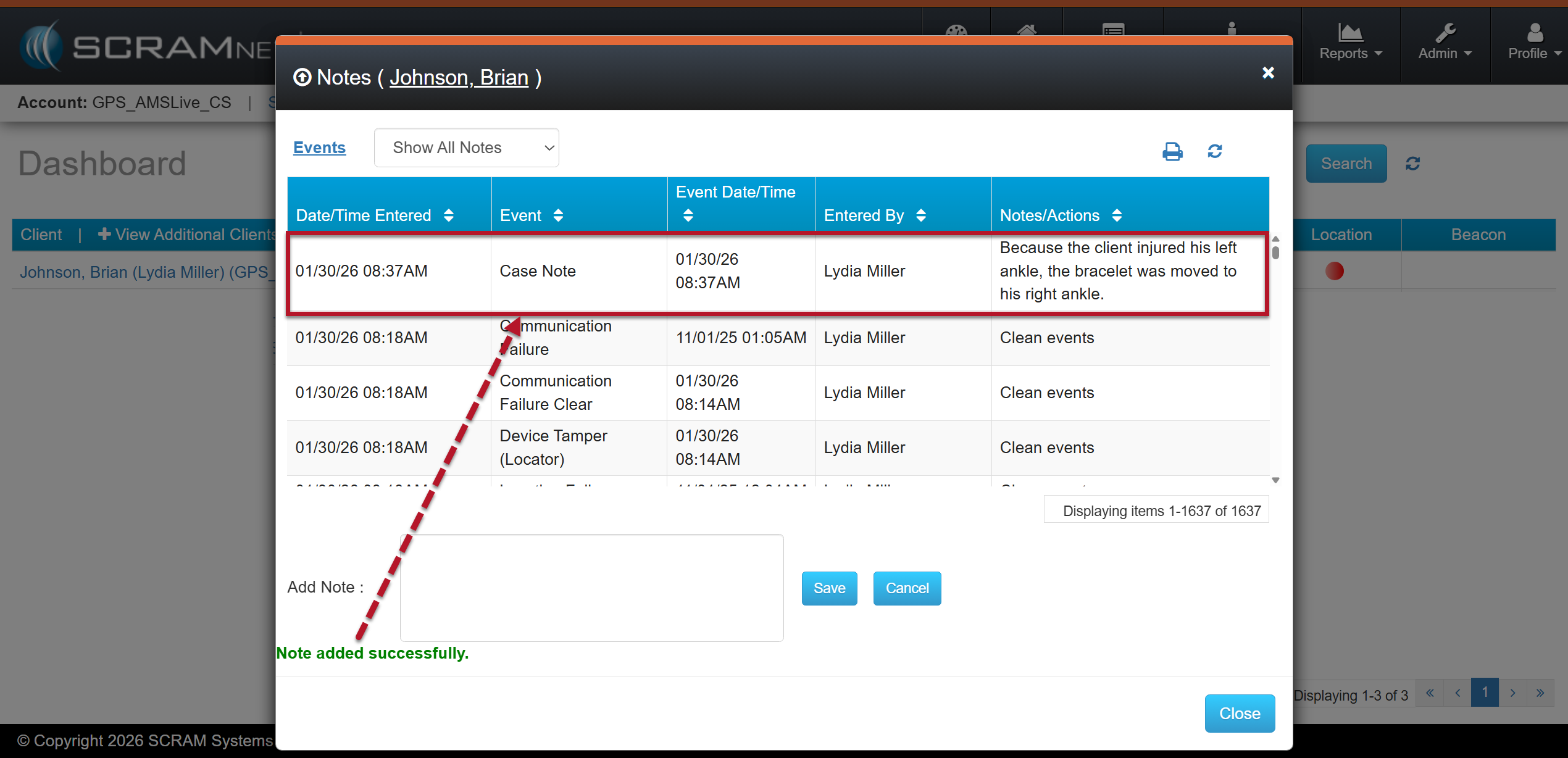Click the Add Note text area
This screenshot has width=1568, height=758.
[591, 587]
